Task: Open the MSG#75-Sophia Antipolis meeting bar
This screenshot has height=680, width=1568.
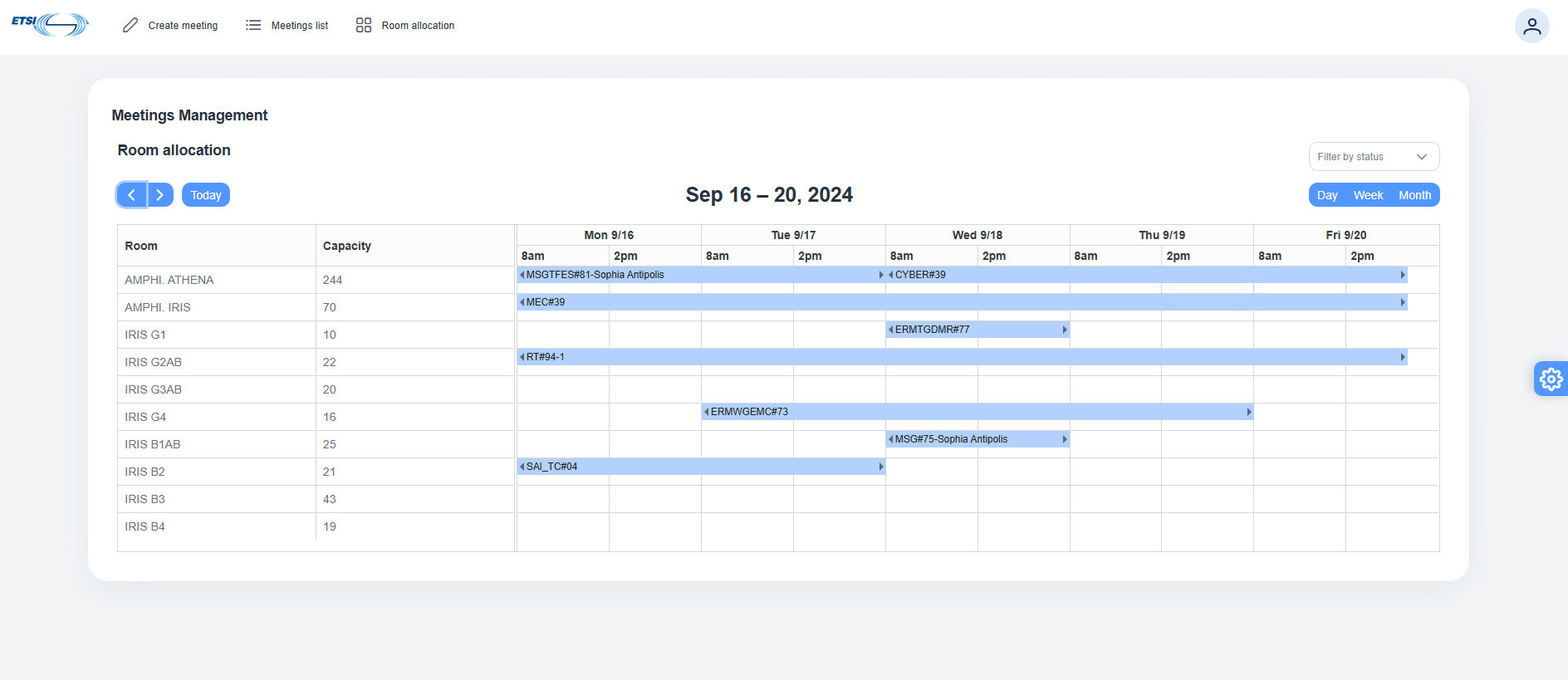Action: click(978, 439)
